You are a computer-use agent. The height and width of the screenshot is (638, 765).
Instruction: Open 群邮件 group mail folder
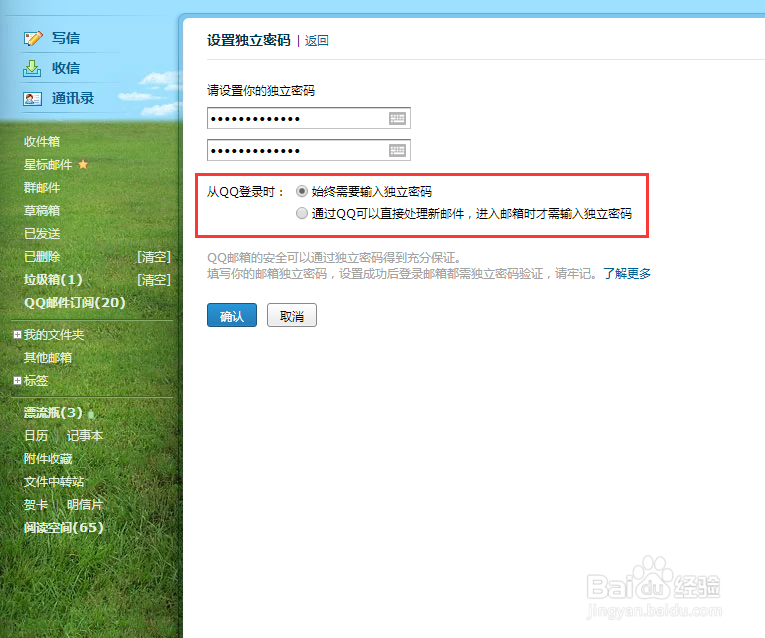(42, 187)
